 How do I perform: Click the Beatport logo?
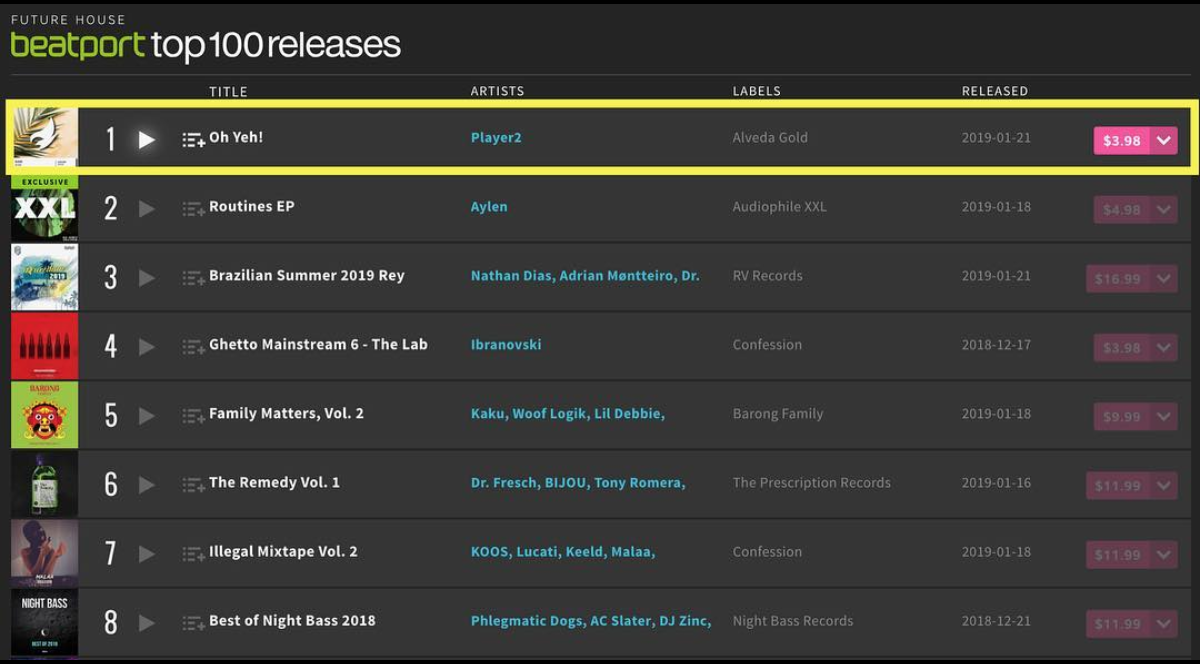click(x=78, y=45)
